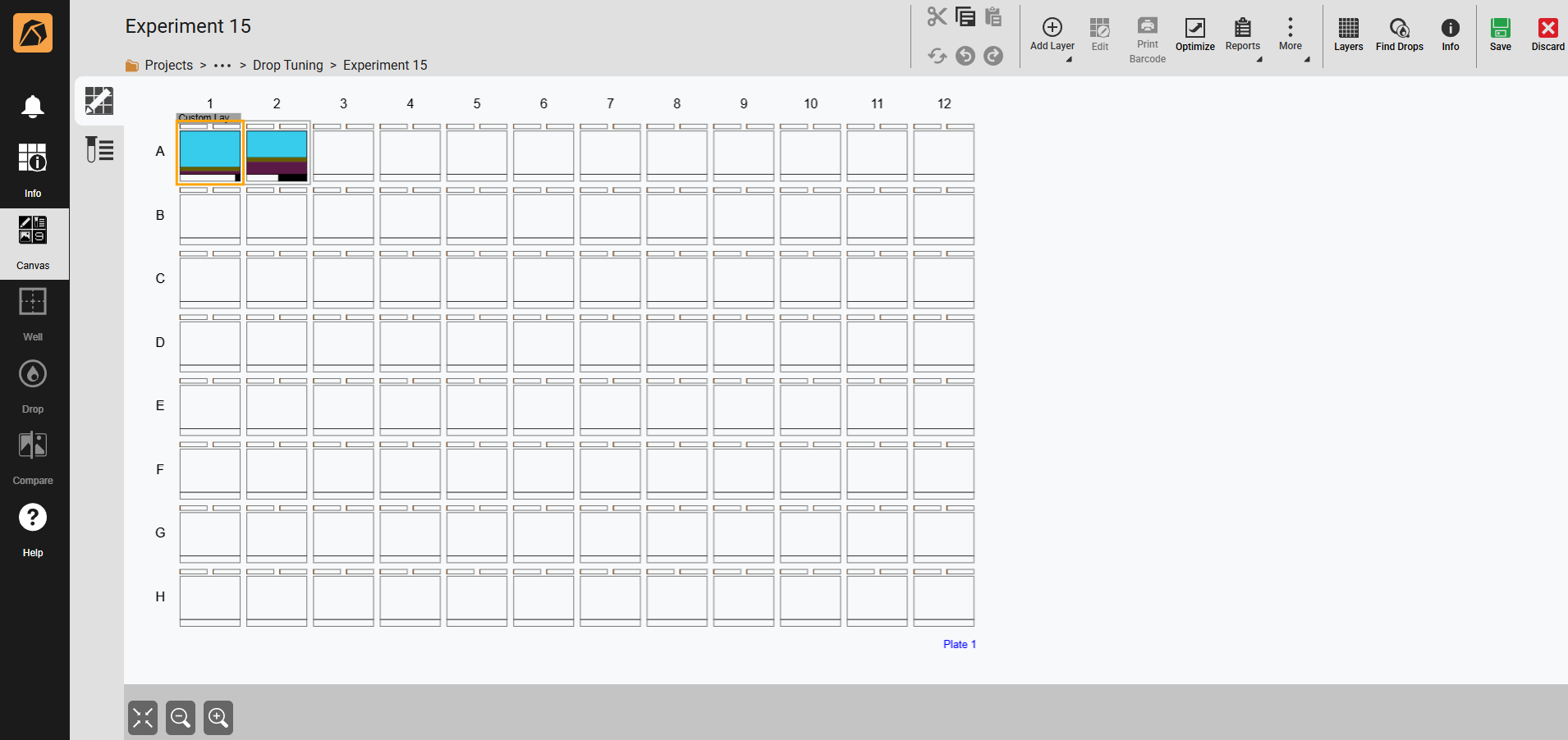The width and height of the screenshot is (1568, 740).
Task: Click the Formulatrix logo icon
Action: tap(33, 33)
